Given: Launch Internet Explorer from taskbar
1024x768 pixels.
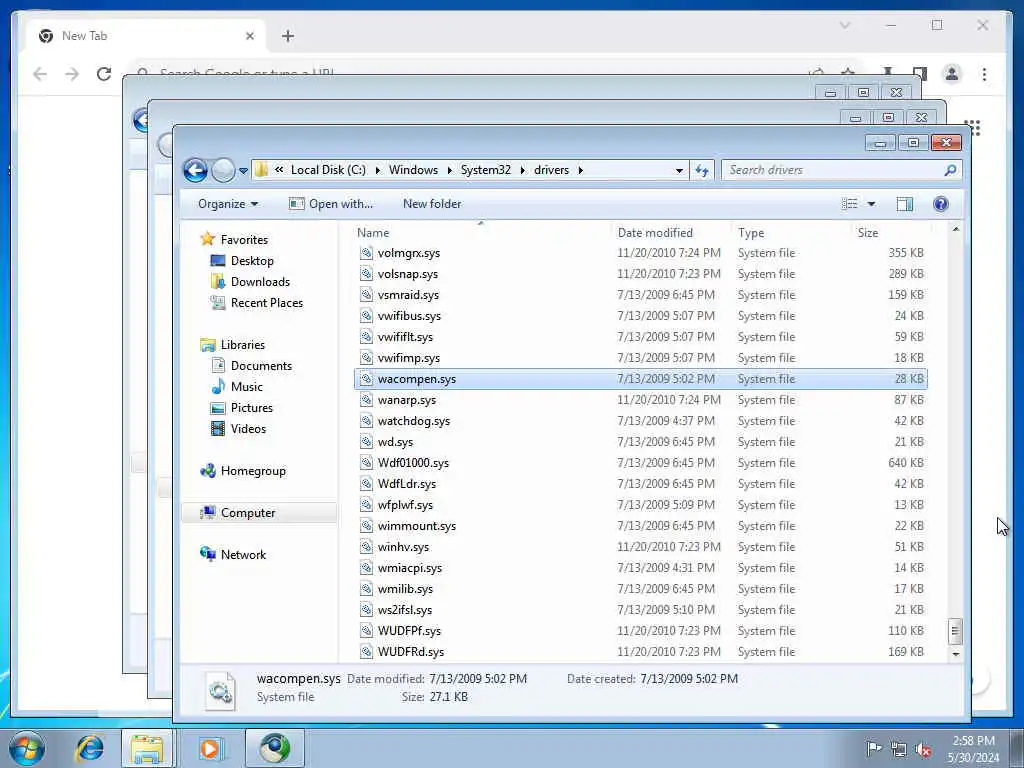Looking at the screenshot, I should [x=89, y=748].
